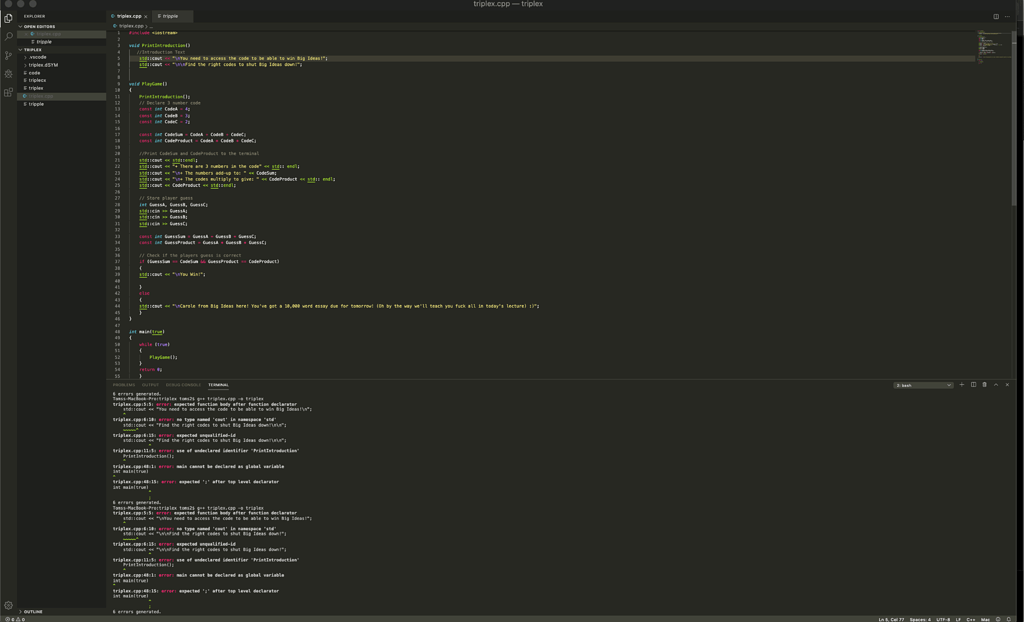
Task: Open the bash terminal selector dropdown
Action: pyautogui.click(x=922, y=385)
